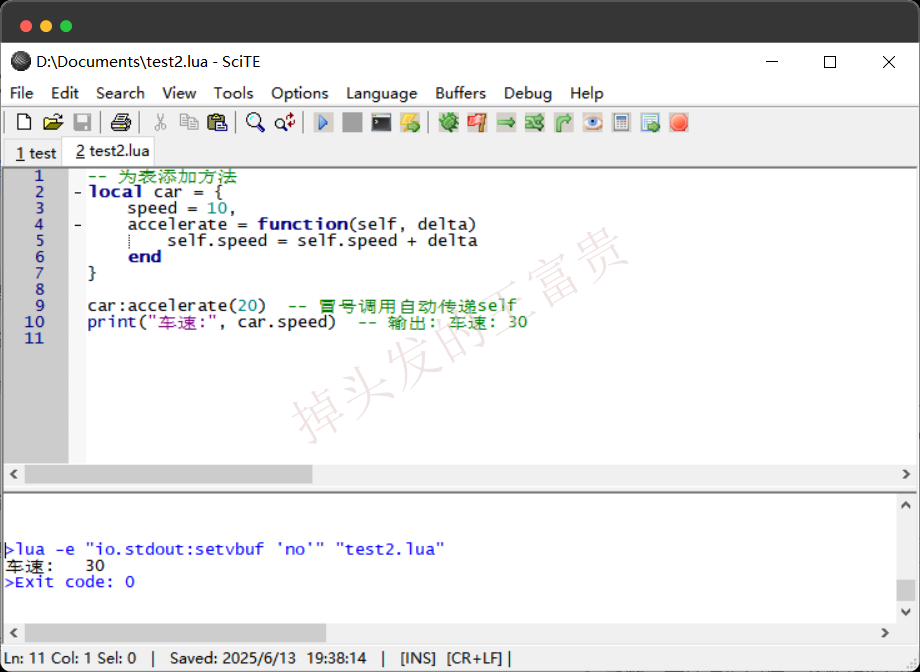The height and width of the screenshot is (672, 920).
Task: Click editor horizontal scrollbar left arrow
Action: 14,474
